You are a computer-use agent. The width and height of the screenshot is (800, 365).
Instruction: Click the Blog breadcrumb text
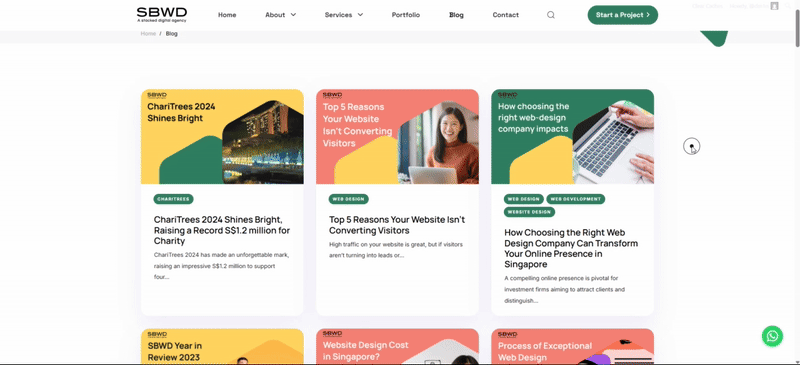171,34
